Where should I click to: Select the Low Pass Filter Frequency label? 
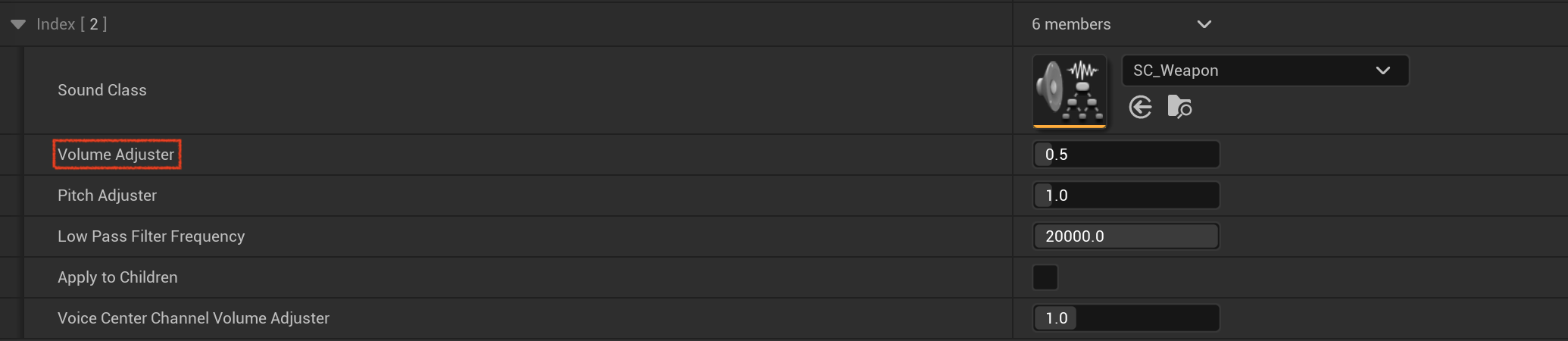click(151, 236)
